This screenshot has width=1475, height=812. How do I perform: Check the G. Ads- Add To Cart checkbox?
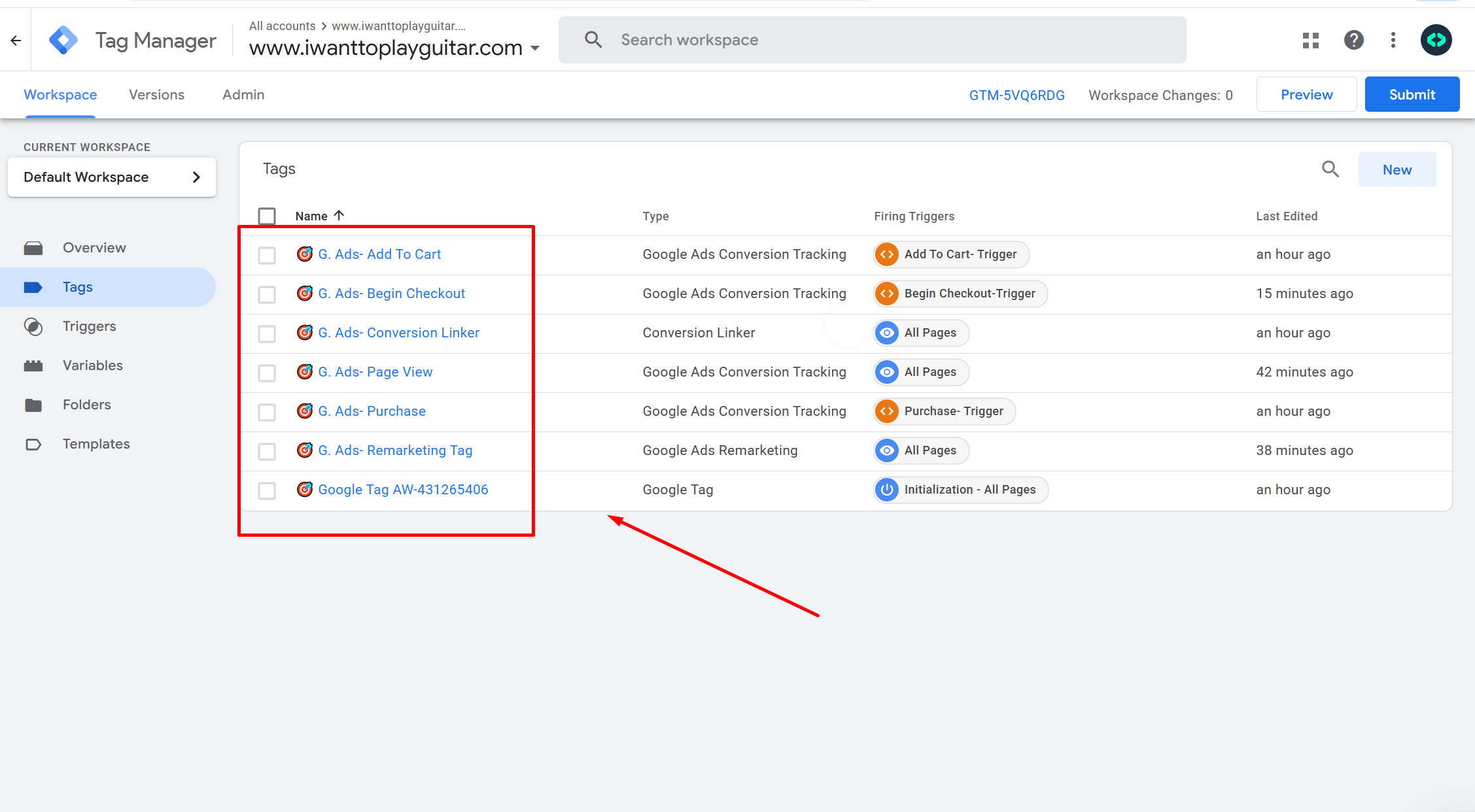point(267,255)
